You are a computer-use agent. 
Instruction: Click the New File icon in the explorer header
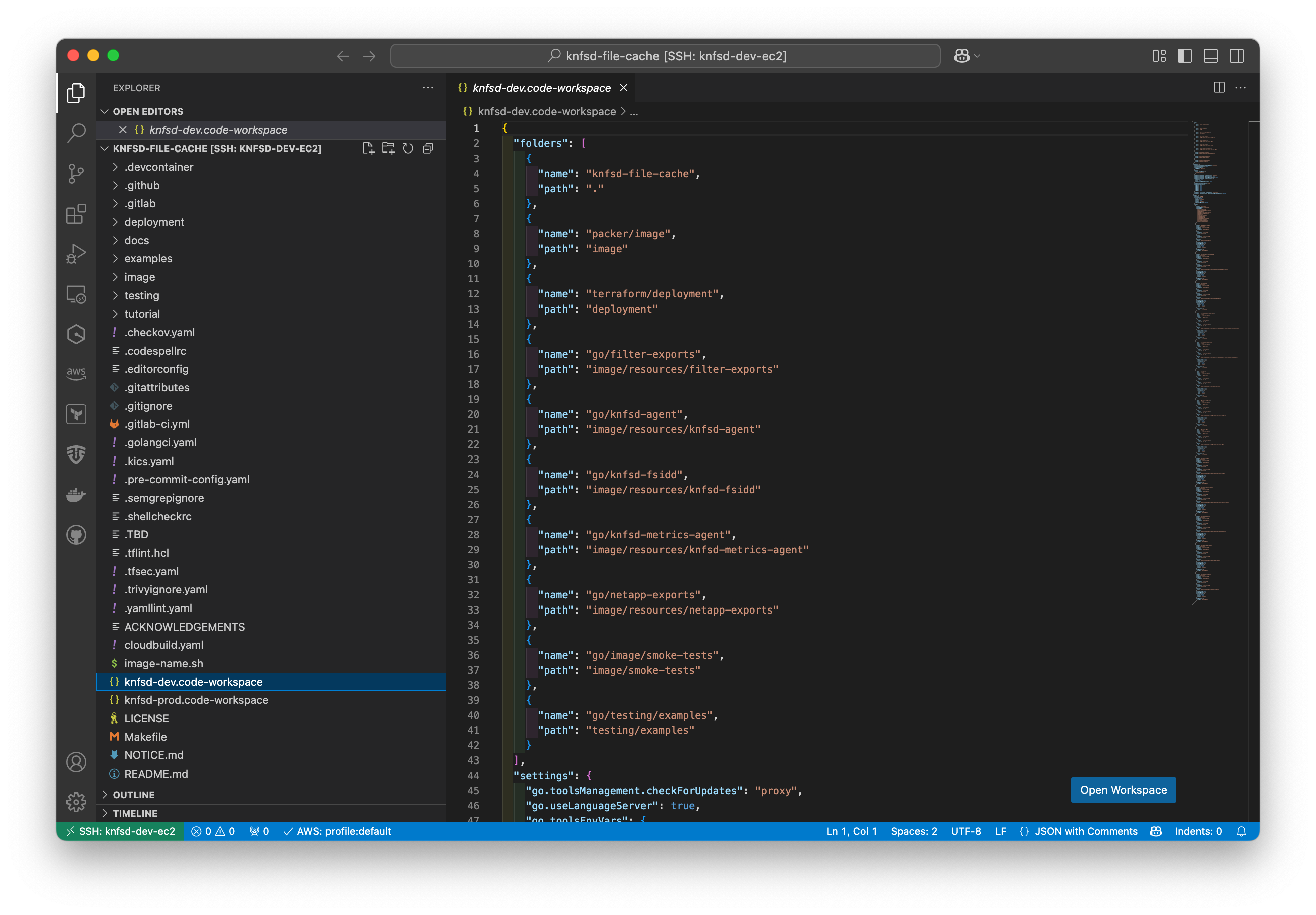[x=368, y=148]
